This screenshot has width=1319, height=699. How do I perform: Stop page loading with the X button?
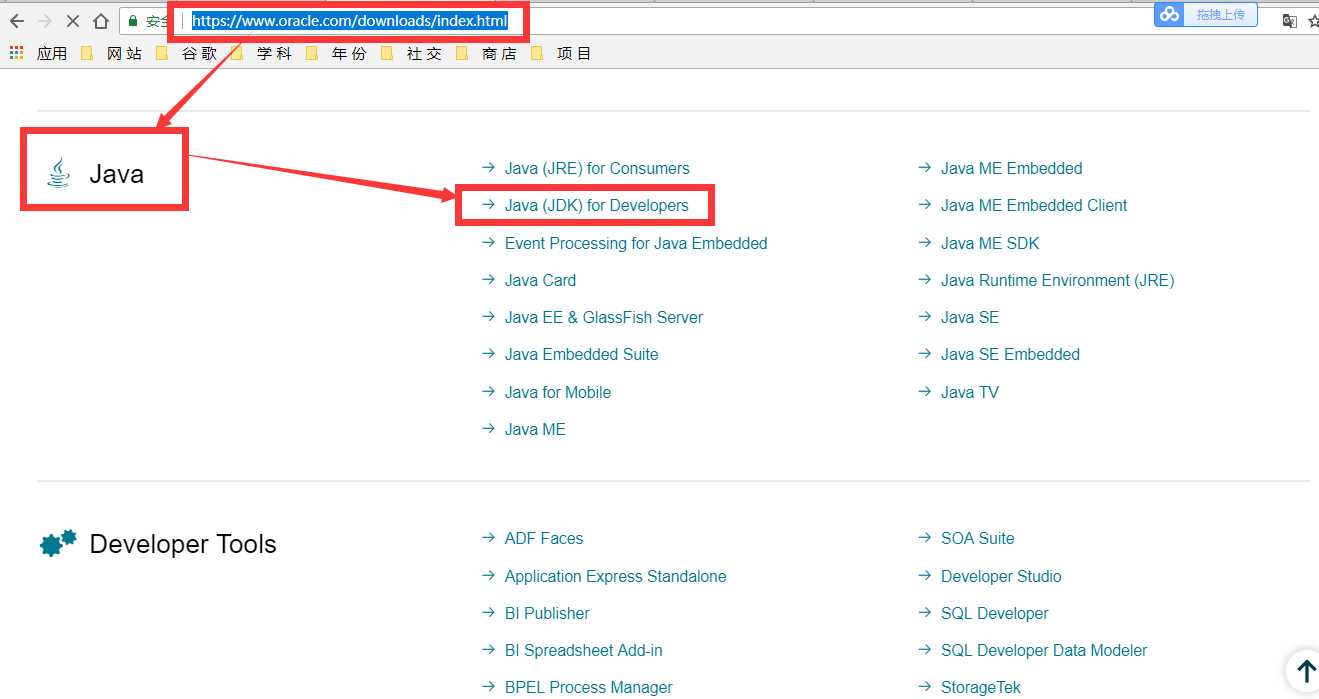click(x=72, y=21)
